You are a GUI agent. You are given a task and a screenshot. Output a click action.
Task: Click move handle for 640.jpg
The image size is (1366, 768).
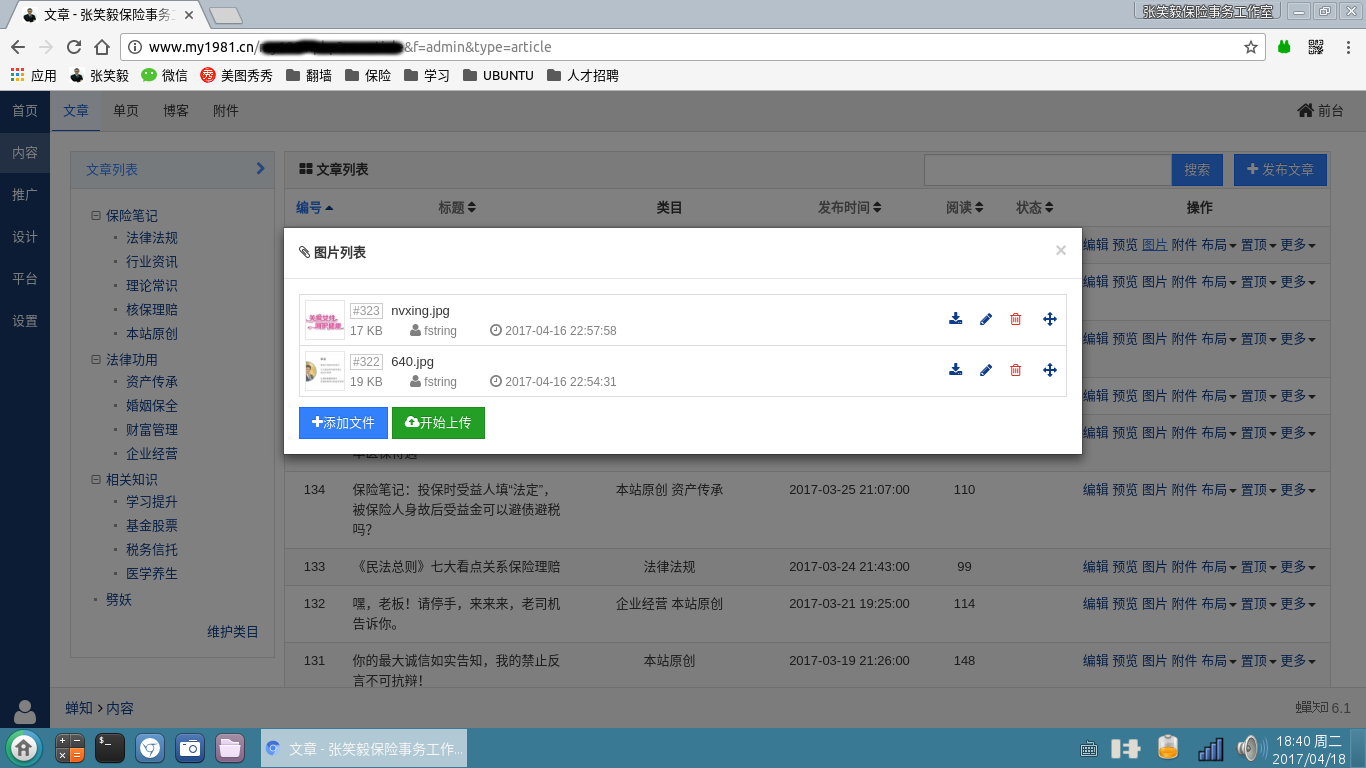[x=1050, y=370]
